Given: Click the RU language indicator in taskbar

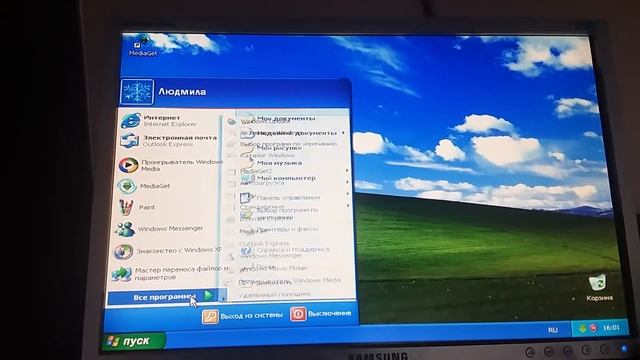Looking at the screenshot, I should [553, 330].
